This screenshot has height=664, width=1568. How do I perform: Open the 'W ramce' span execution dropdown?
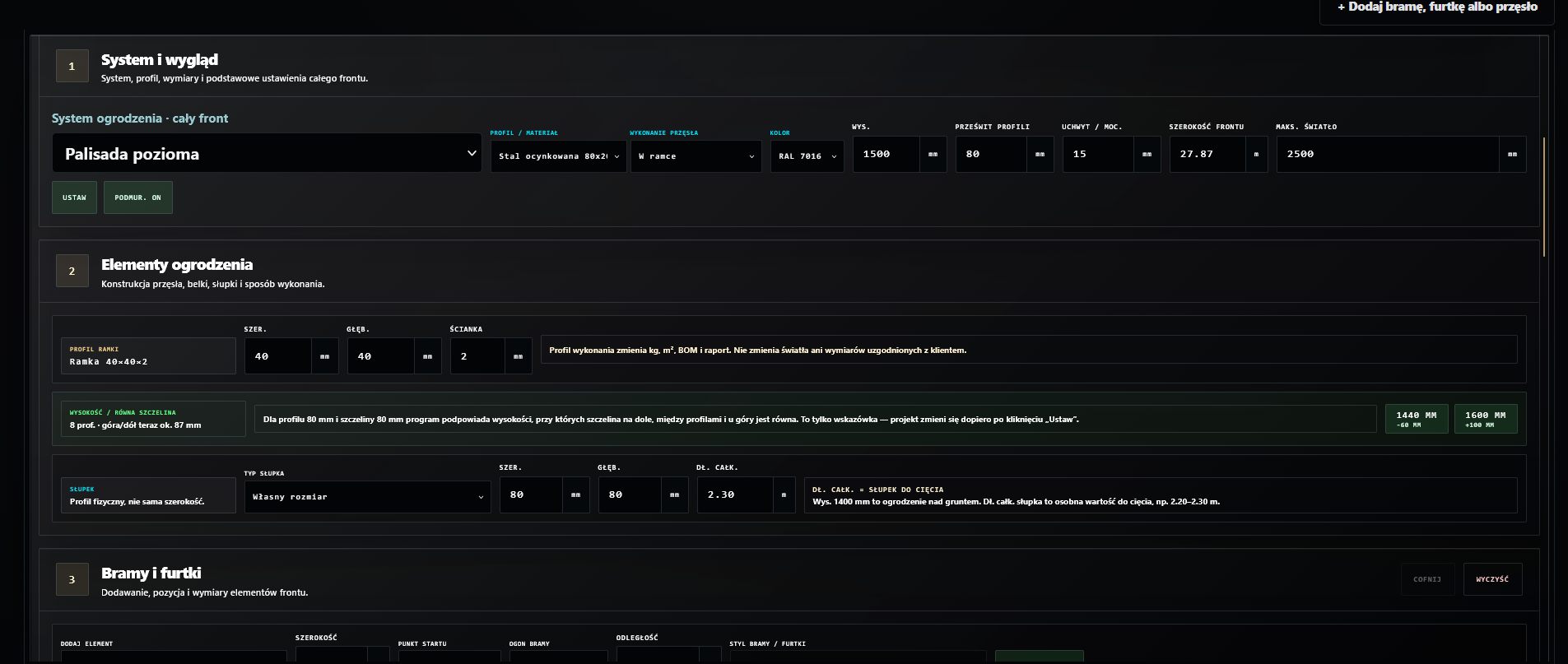click(697, 156)
